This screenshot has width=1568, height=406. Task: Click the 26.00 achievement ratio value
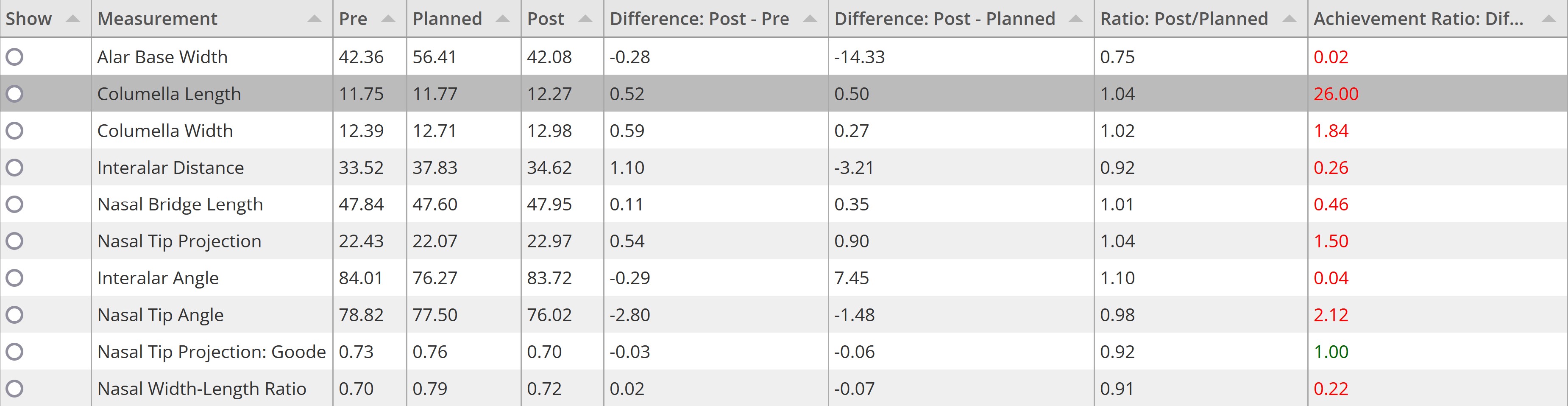[1335, 94]
